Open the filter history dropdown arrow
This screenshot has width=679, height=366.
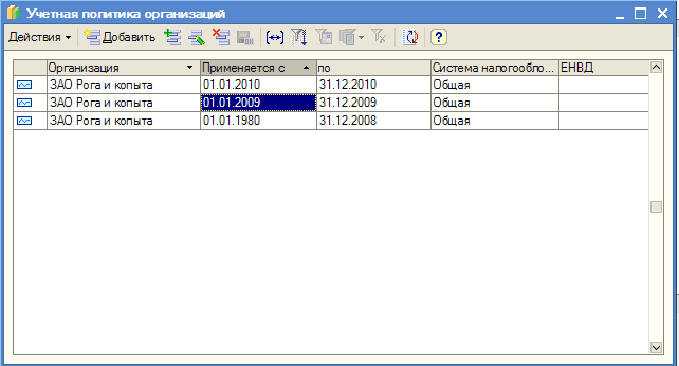coord(362,37)
